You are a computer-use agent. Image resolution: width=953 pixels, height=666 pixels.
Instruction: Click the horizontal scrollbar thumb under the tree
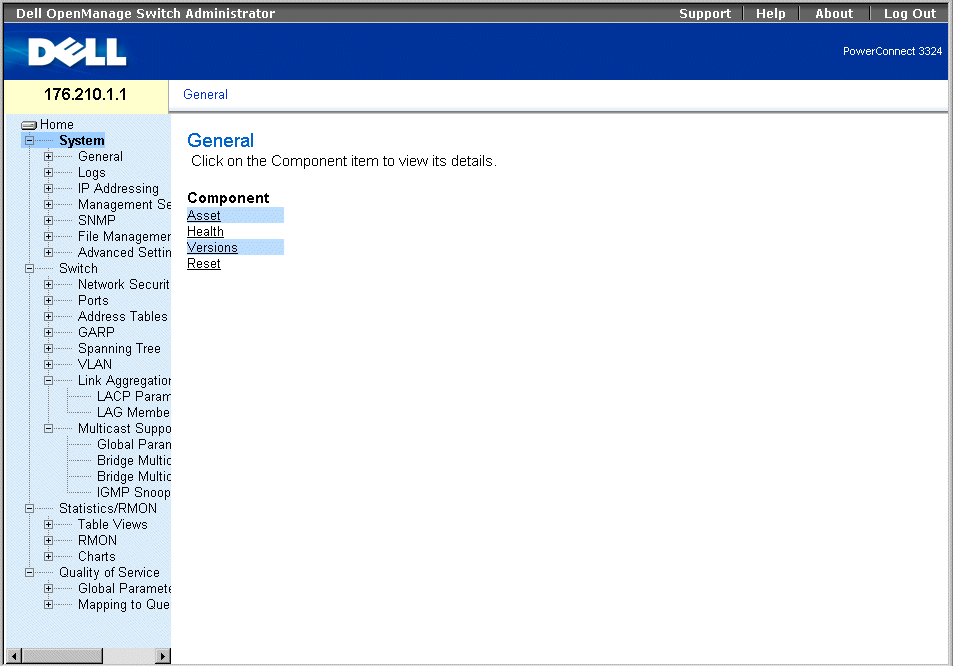click(63, 656)
